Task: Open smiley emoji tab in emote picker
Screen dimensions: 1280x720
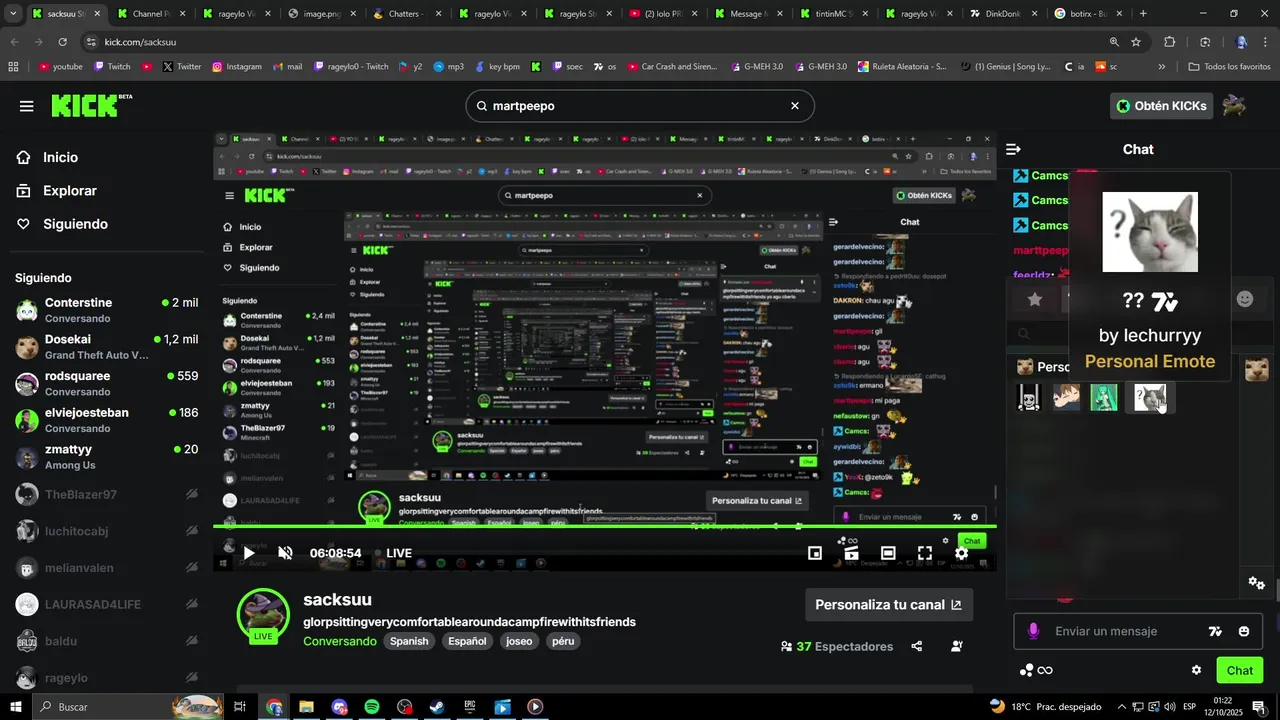Action: [1245, 299]
